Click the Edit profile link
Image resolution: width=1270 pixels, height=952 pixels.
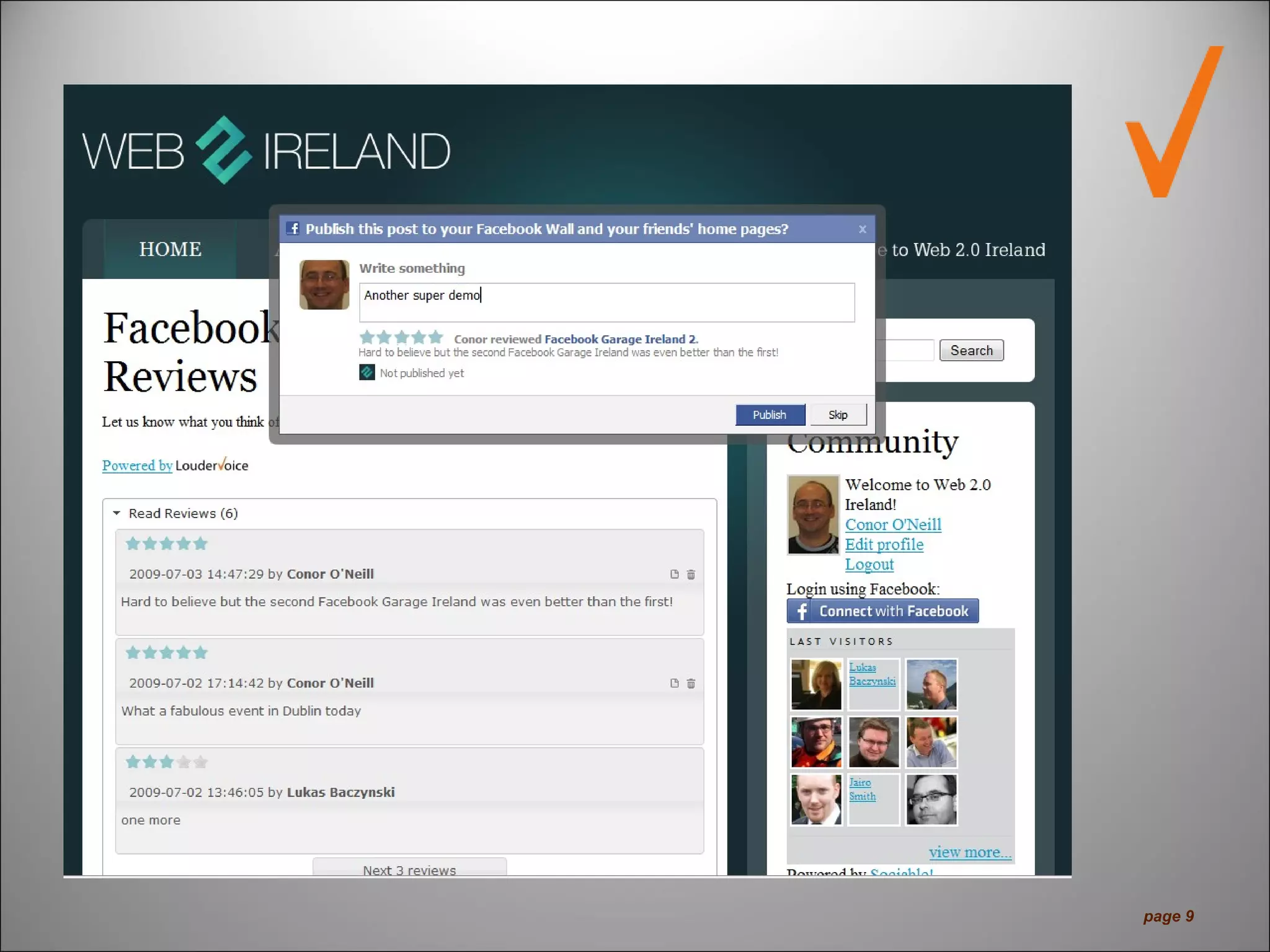pos(884,544)
